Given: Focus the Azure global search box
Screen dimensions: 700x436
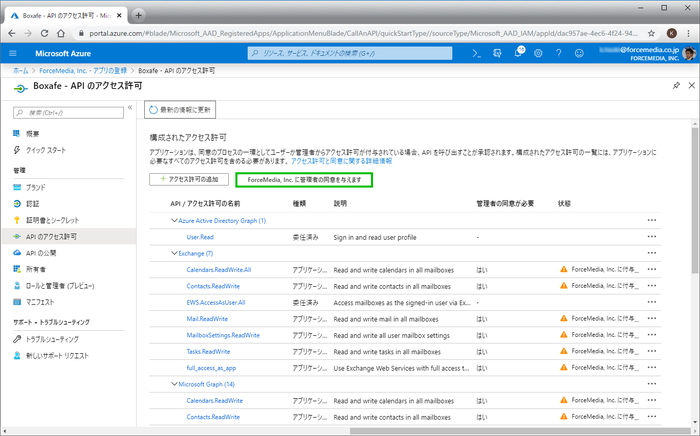Looking at the screenshot, I should (350, 53).
